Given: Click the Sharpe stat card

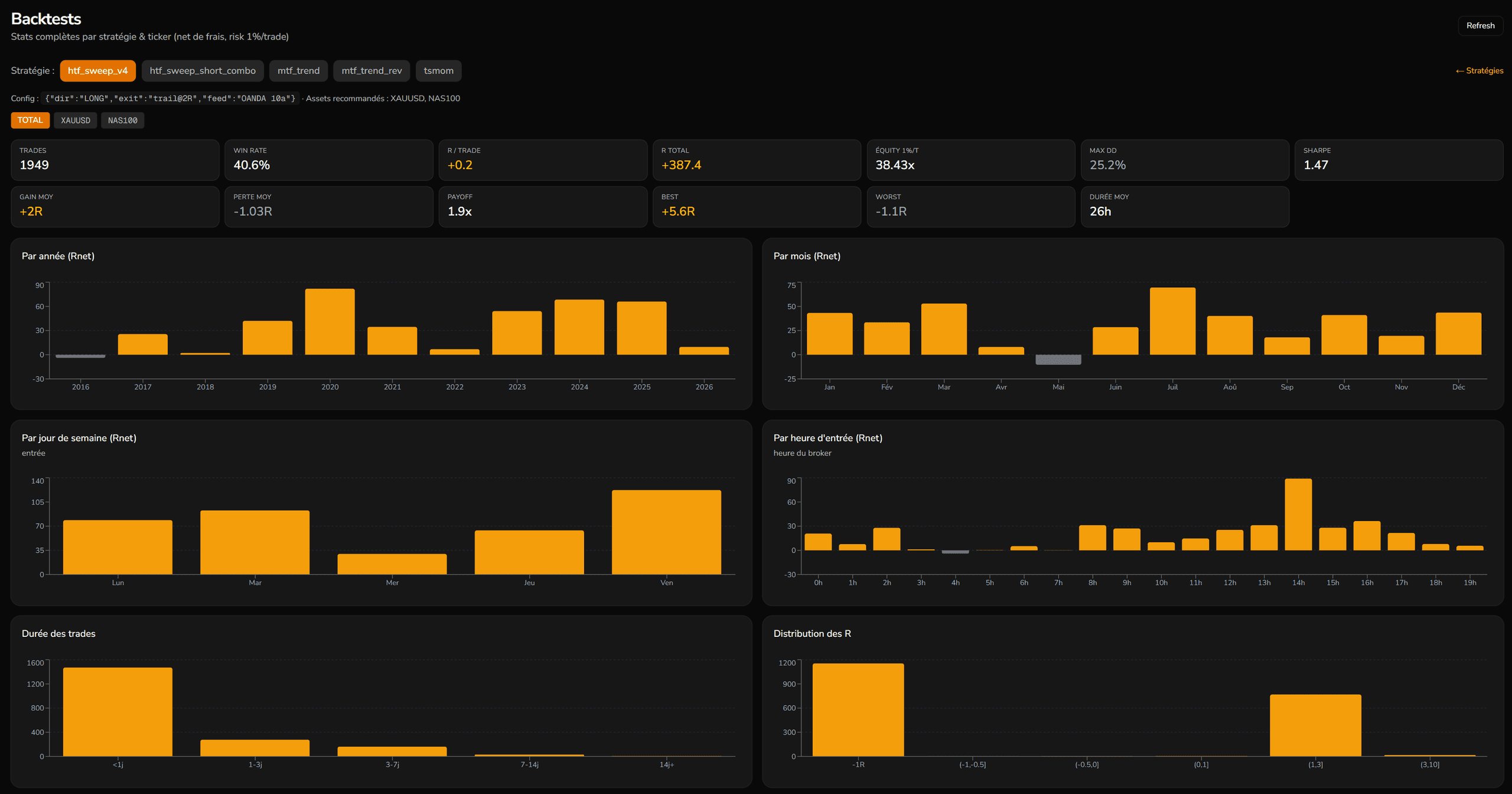Looking at the screenshot, I should pyautogui.click(x=1399, y=160).
